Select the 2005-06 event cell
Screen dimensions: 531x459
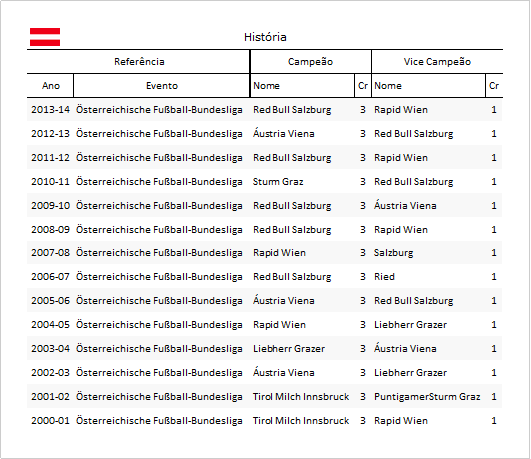pyautogui.click(x=159, y=301)
